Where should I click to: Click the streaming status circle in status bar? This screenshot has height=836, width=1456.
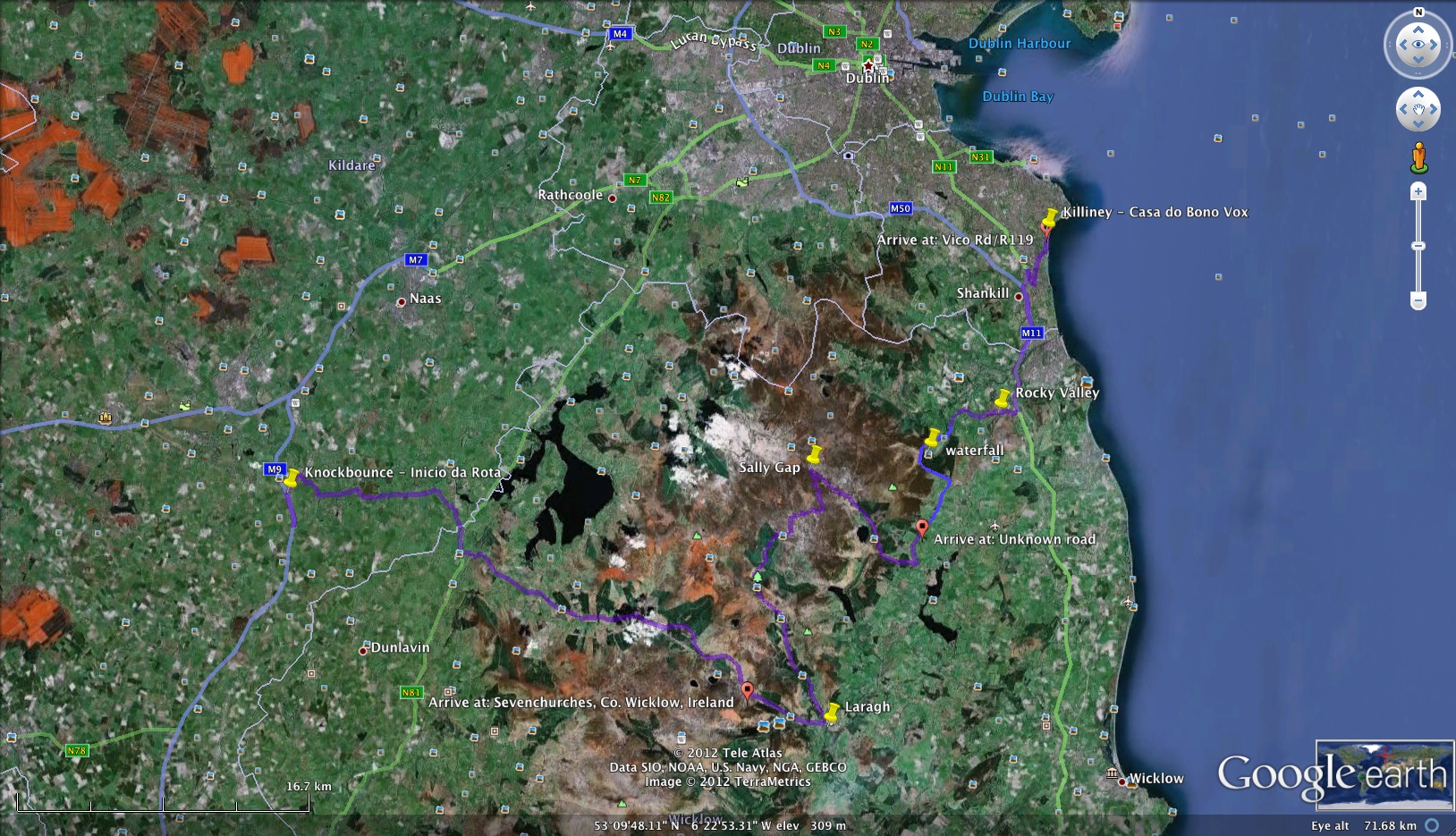coord(1432,825)
